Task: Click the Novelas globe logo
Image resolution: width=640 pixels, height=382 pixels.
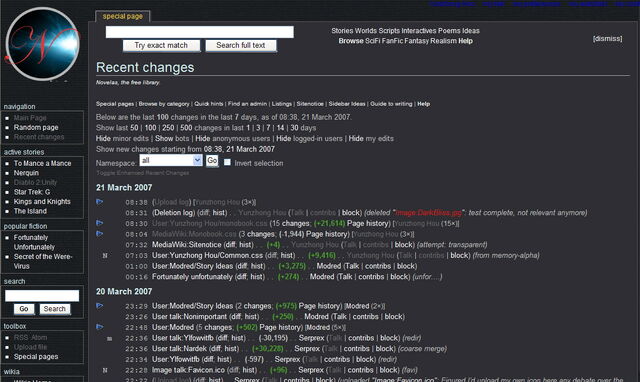Action: click(x=42, y=43)
